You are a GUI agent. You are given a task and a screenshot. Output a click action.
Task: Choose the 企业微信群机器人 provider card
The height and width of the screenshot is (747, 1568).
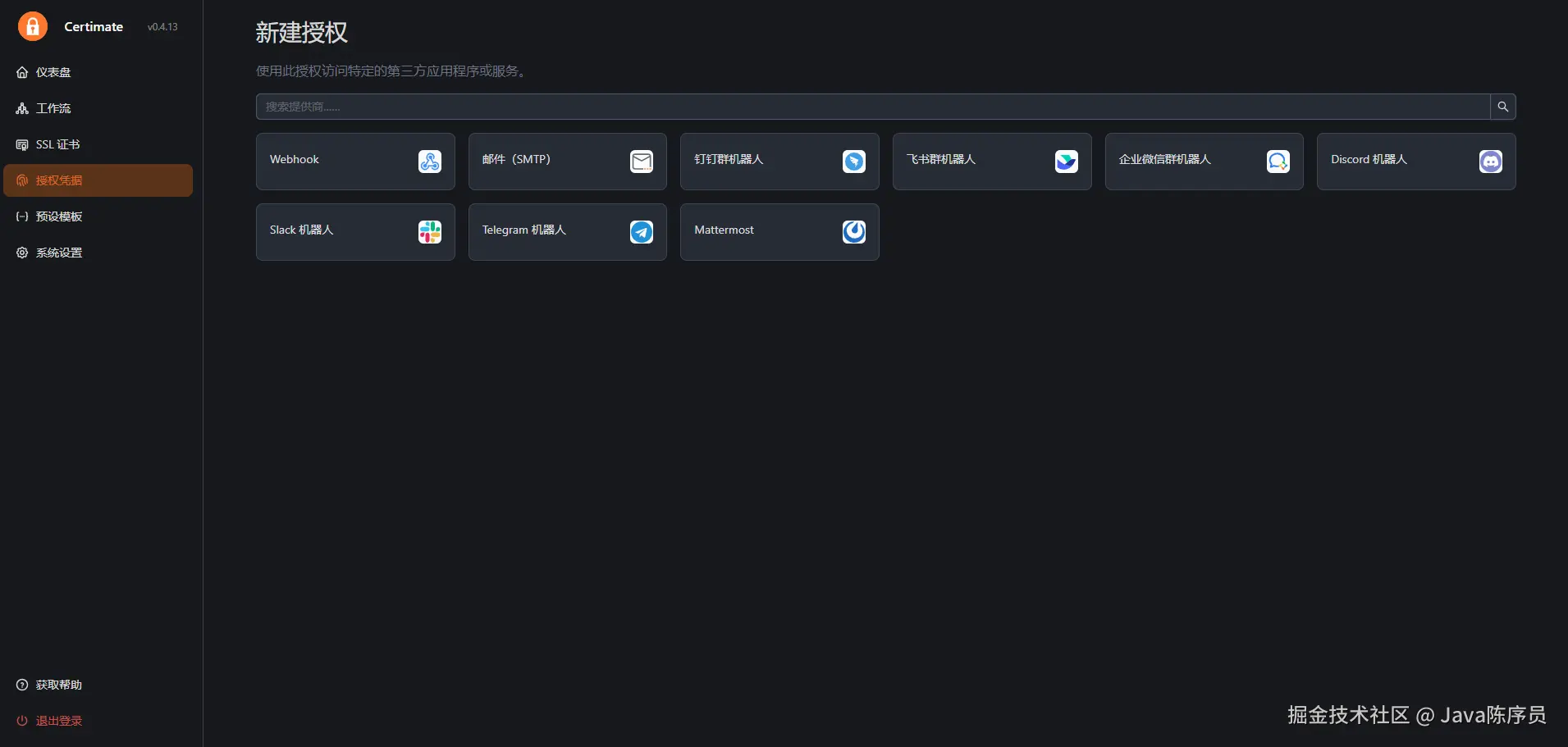click(x=1205, y=162)
